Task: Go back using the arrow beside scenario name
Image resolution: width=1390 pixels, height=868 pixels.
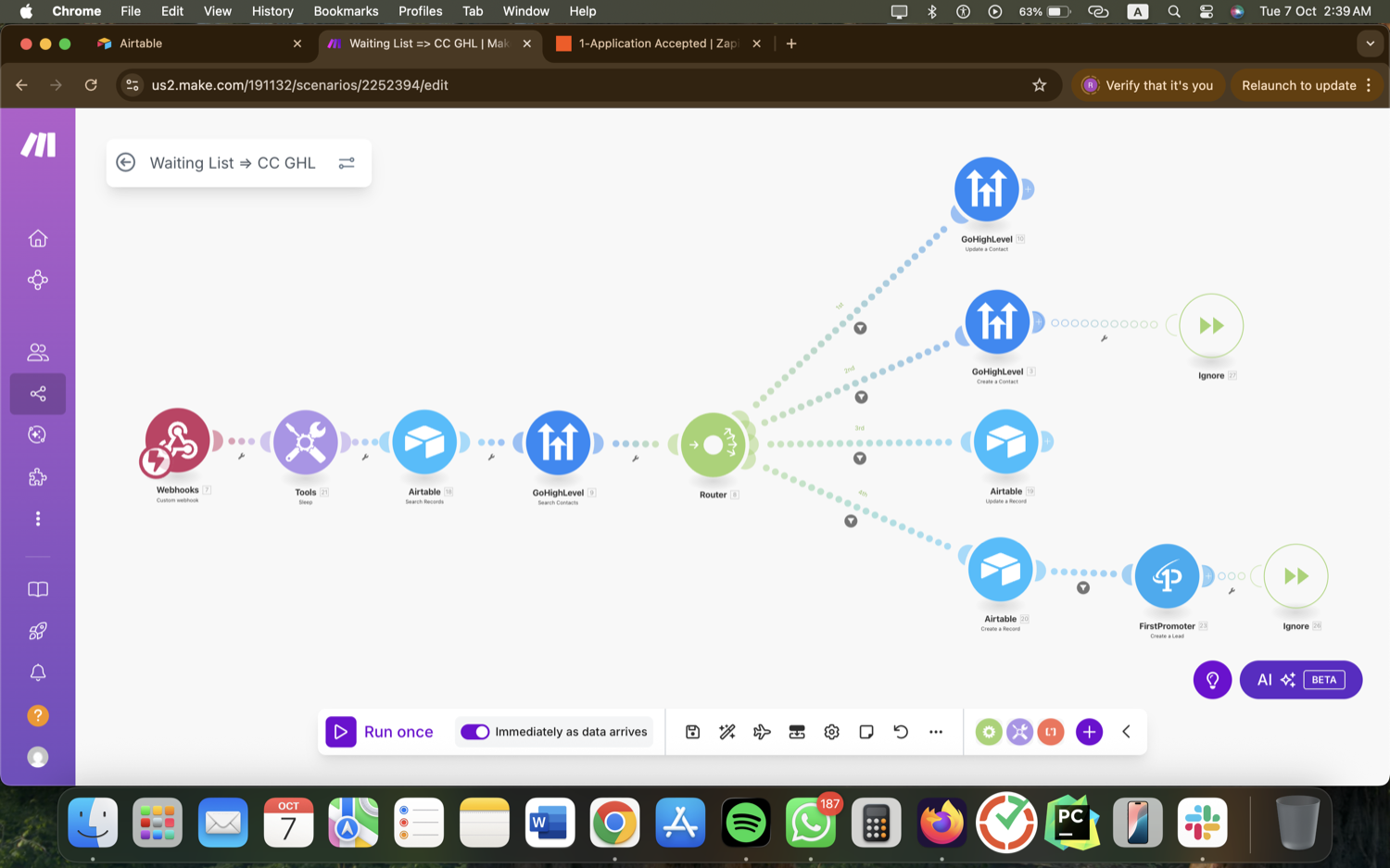Action: pos(126,163)
